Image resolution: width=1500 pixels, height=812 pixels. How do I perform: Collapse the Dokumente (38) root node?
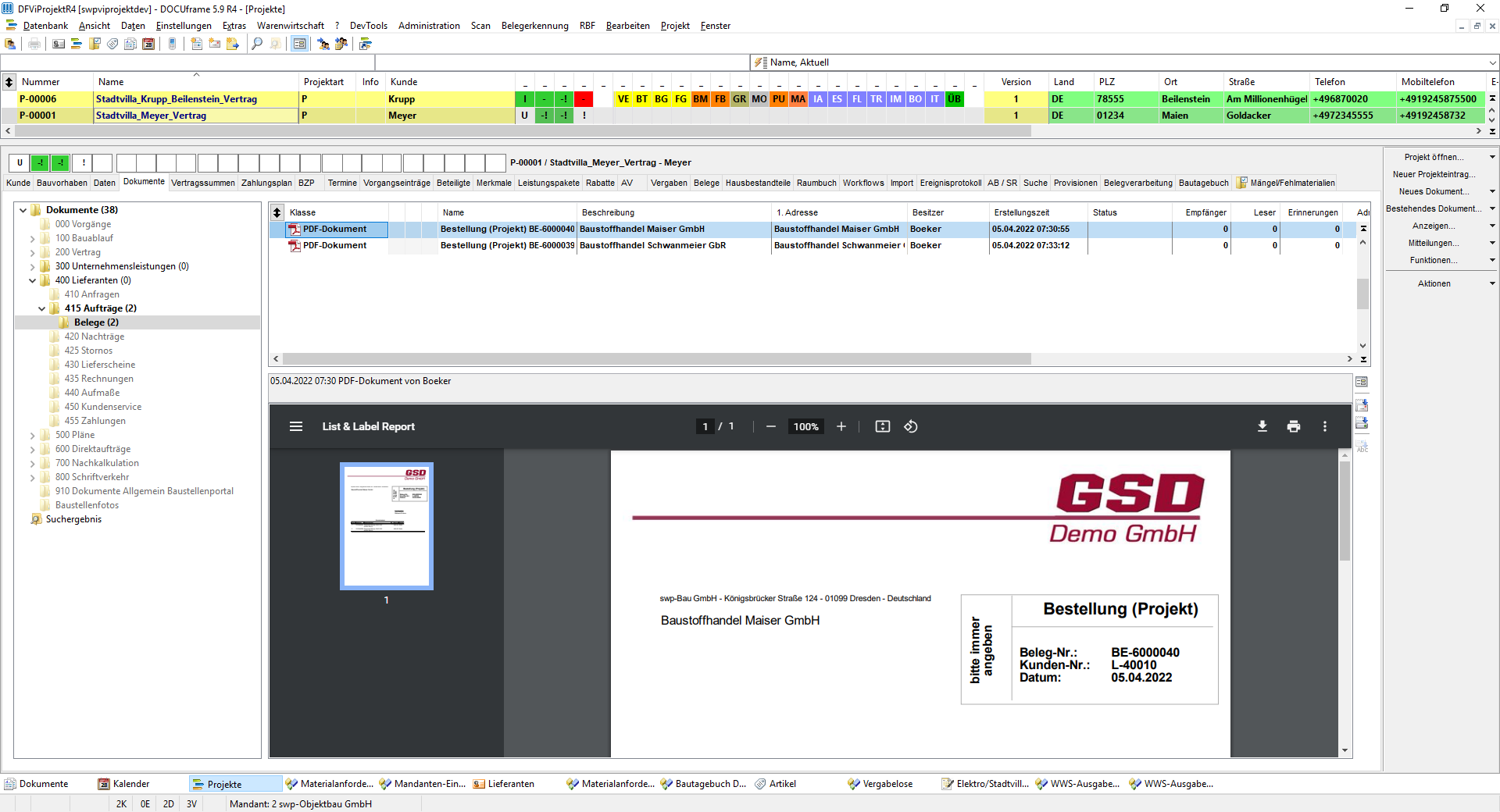[23, 210]
